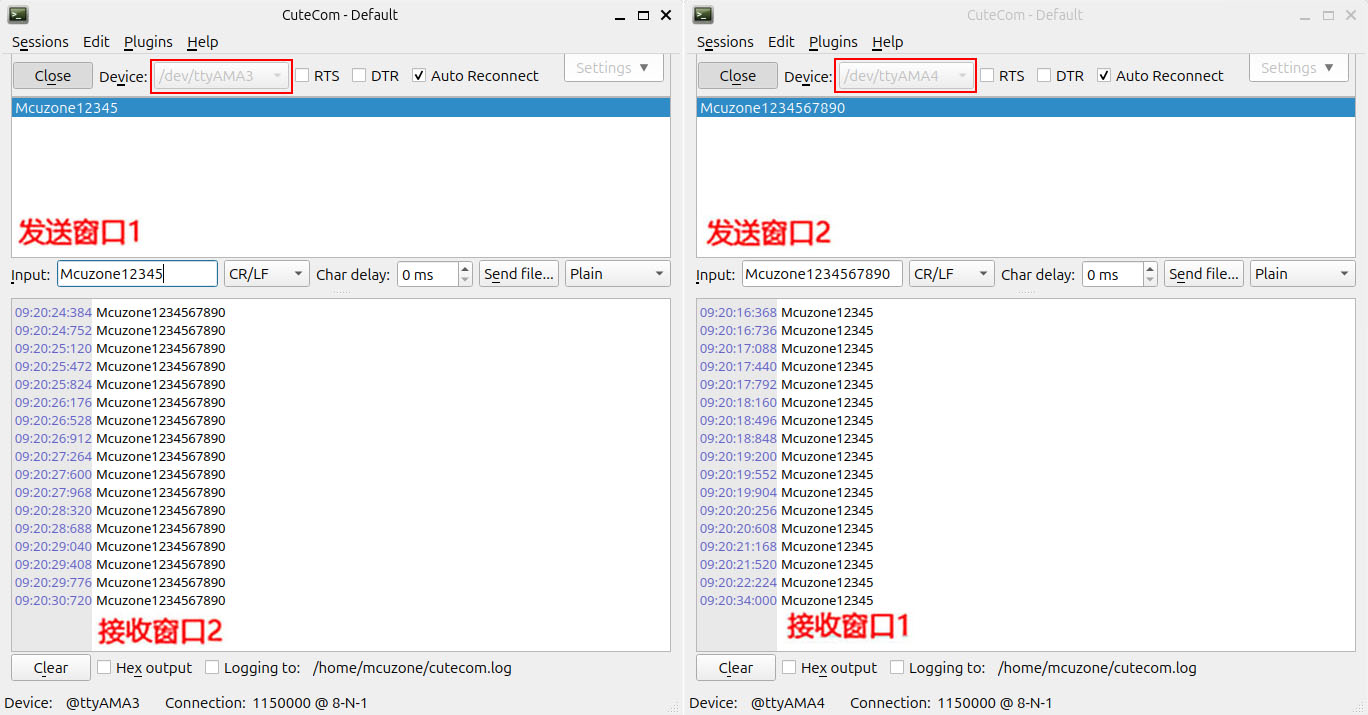This screenshot has width=1368, height=715.
Task: Click terminal icon in left window title bar
Action: pyautogui.click(x=18, y=14)
